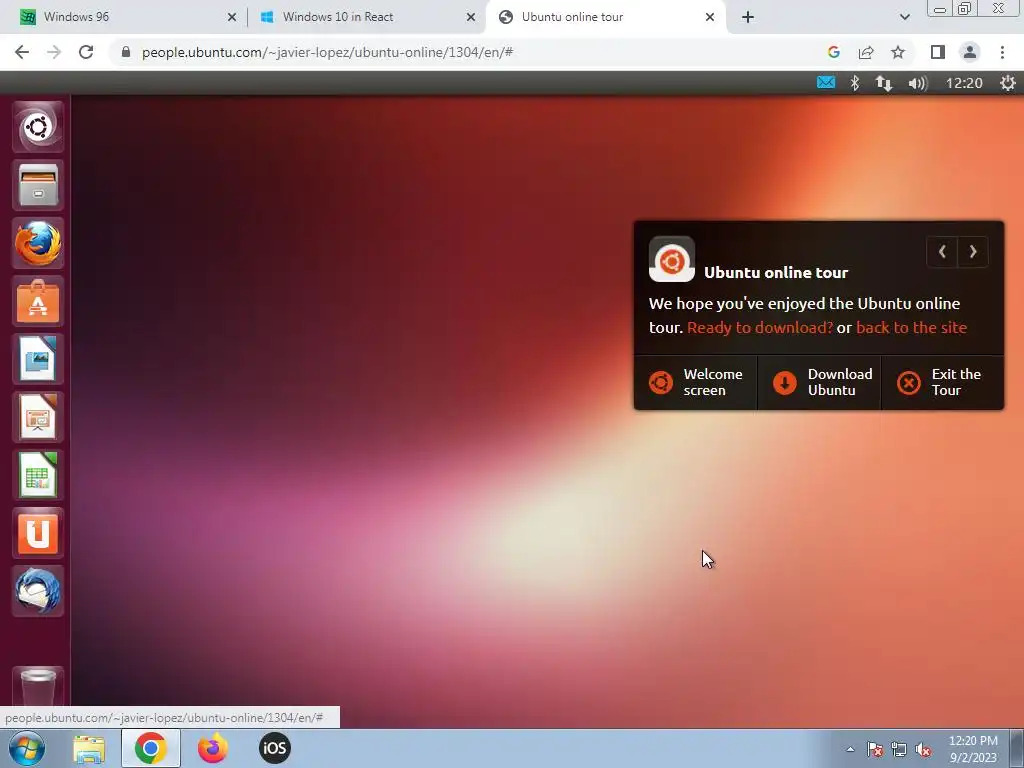Open the messaging envelope indicator in Ubuntu panel
The image size is (1024, 768).
click(x=825, y=83)
